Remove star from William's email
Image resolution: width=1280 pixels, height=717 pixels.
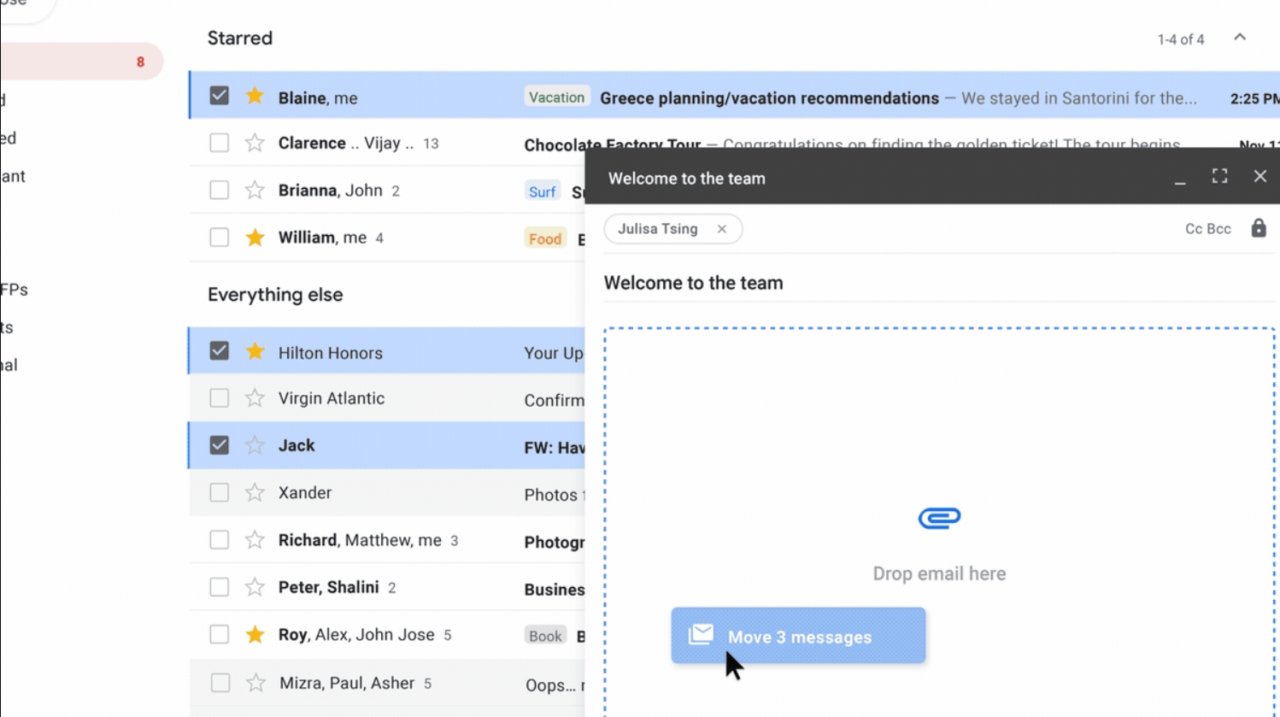[x=255, y=237]
